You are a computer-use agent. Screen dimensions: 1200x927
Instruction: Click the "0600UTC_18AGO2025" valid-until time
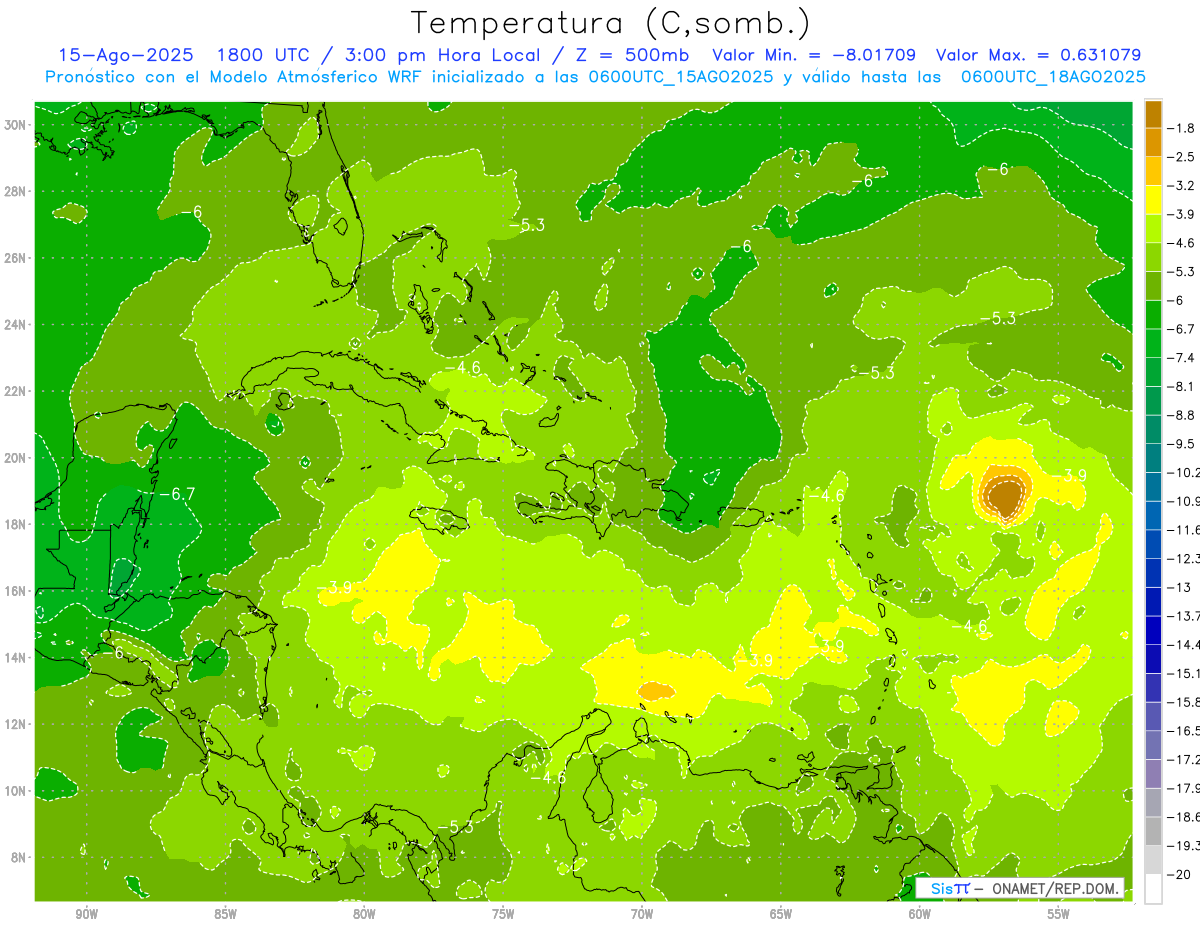[x=1053, y=77]
